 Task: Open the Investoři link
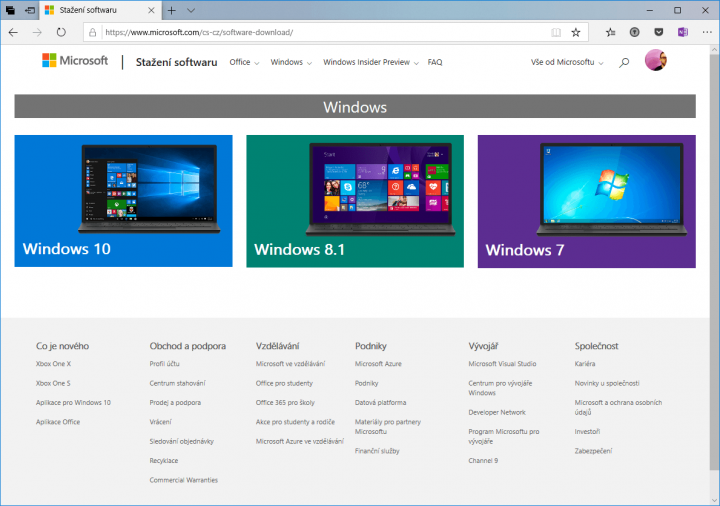click(587, 432)
